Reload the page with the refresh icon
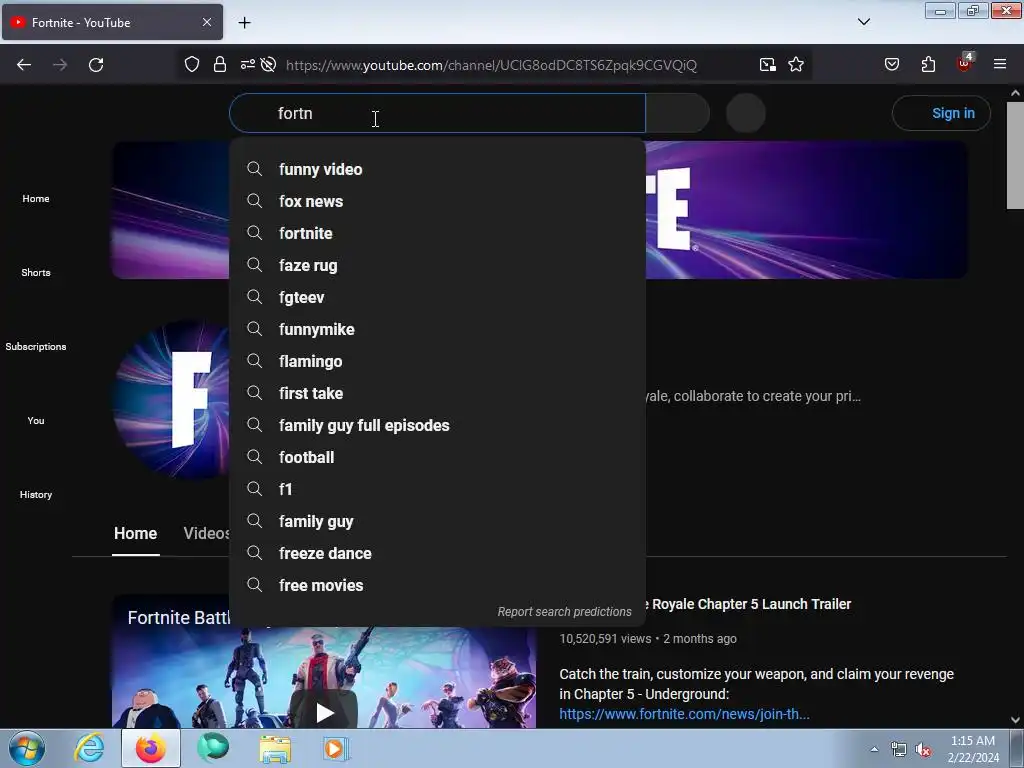Viewport: 1024px width, 768px height. pos(96,65)
